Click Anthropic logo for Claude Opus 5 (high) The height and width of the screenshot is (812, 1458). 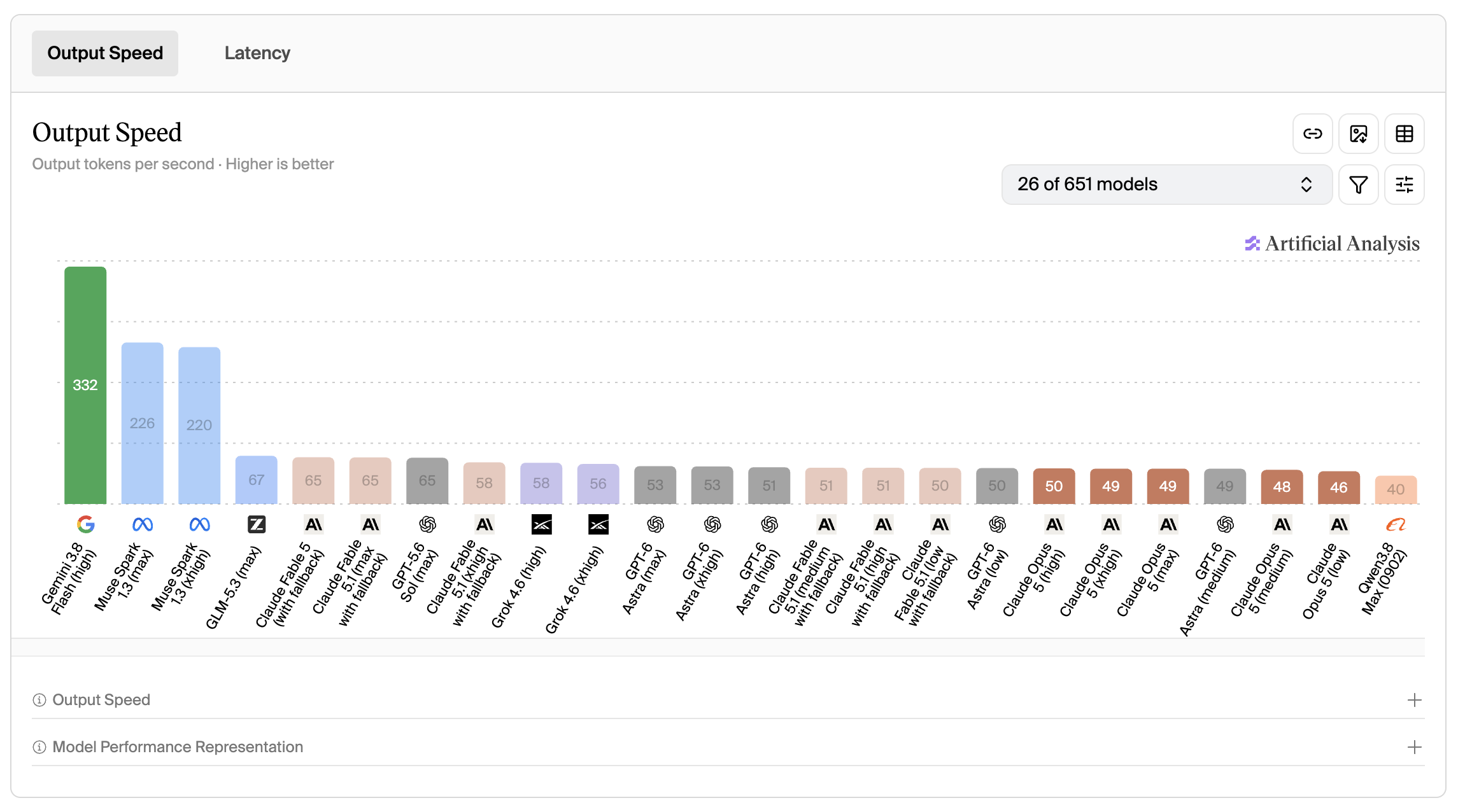(x=1054, y=524)
